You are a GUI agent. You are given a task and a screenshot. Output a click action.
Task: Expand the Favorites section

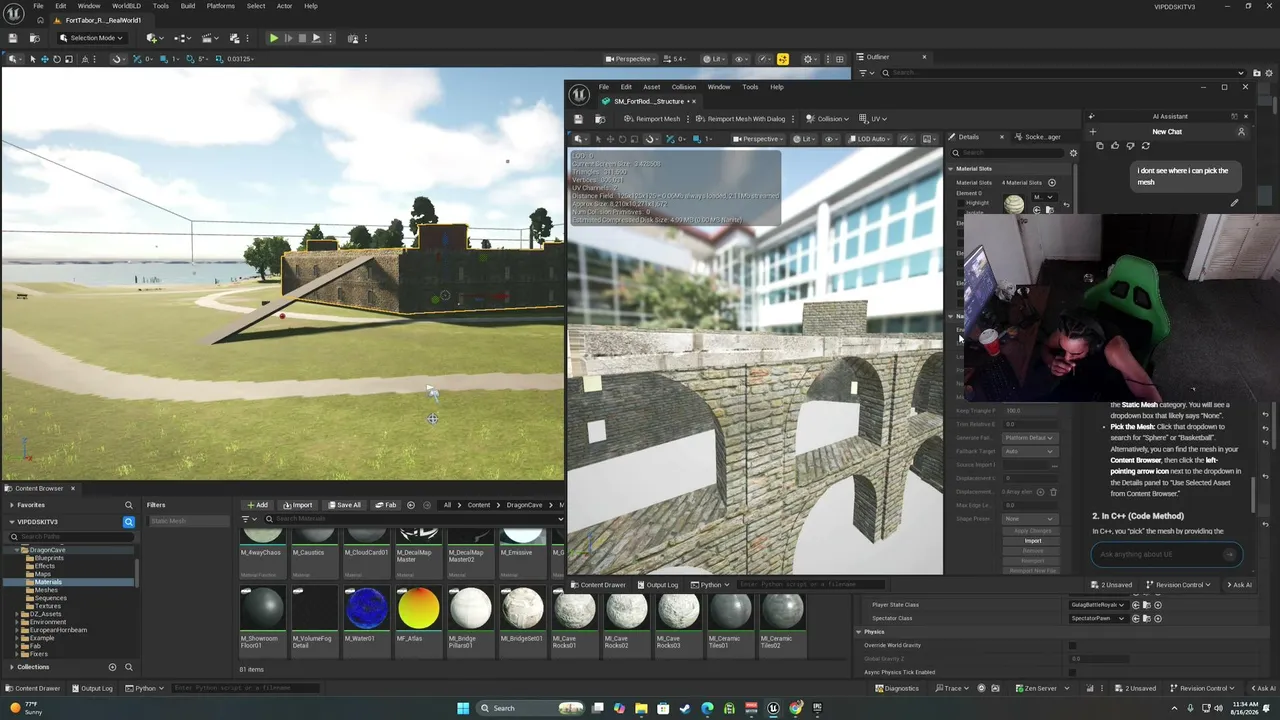click(x=11, y=505)
